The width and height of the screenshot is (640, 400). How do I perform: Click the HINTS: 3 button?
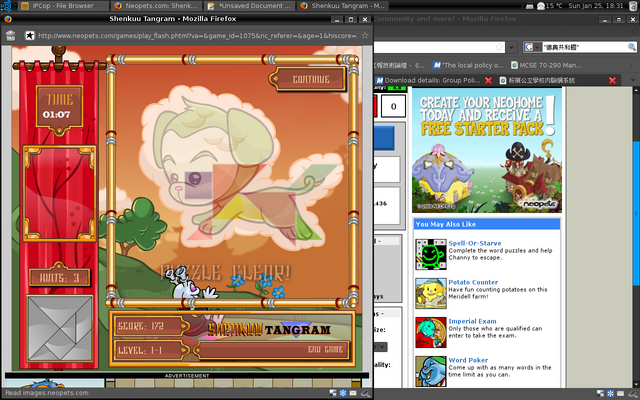point(60,278)
